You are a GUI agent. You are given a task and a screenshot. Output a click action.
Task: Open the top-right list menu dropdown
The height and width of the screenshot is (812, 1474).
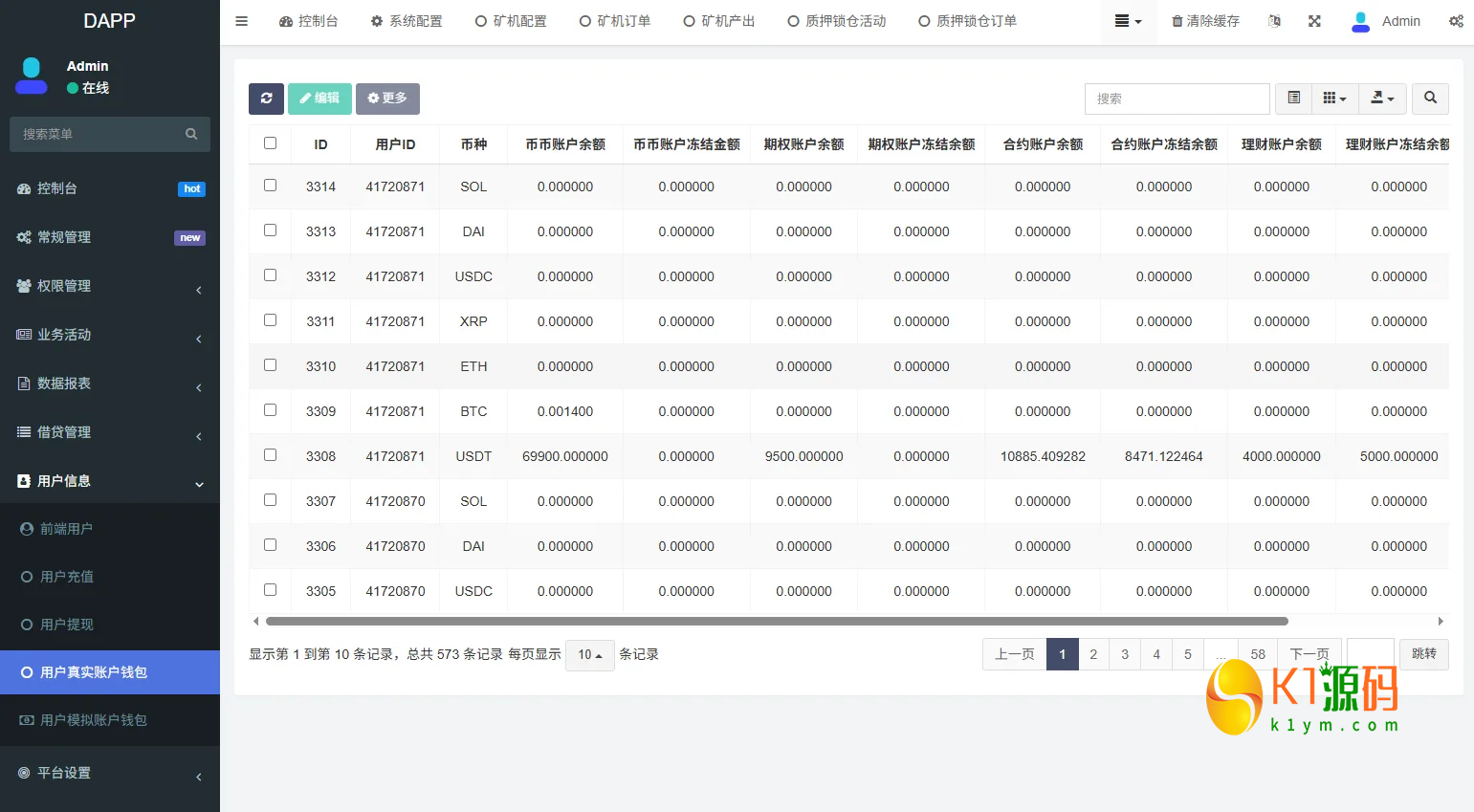click(x=1128, y=21)
